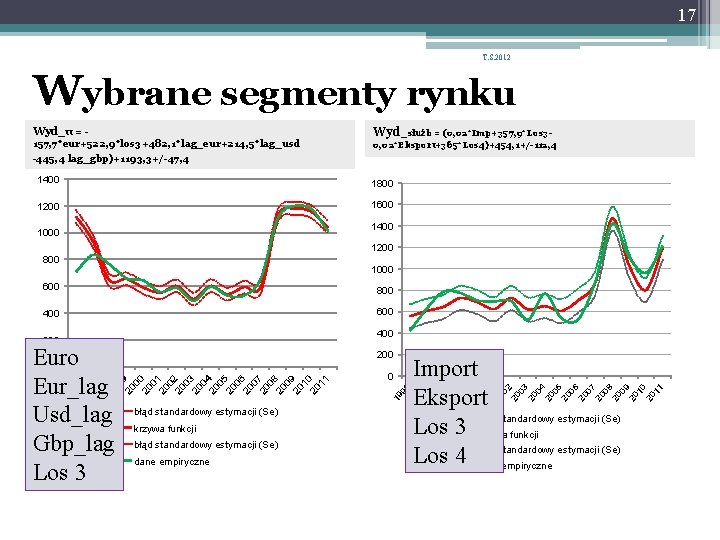Click "Los 3" under Gbp_lag

point(59,472)
